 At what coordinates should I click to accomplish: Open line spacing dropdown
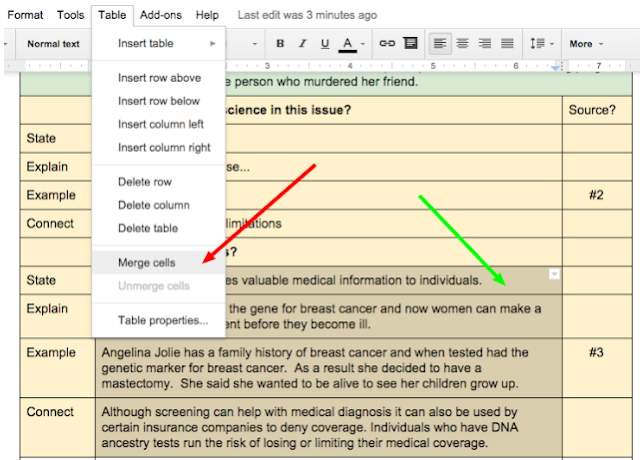point(542,43)
